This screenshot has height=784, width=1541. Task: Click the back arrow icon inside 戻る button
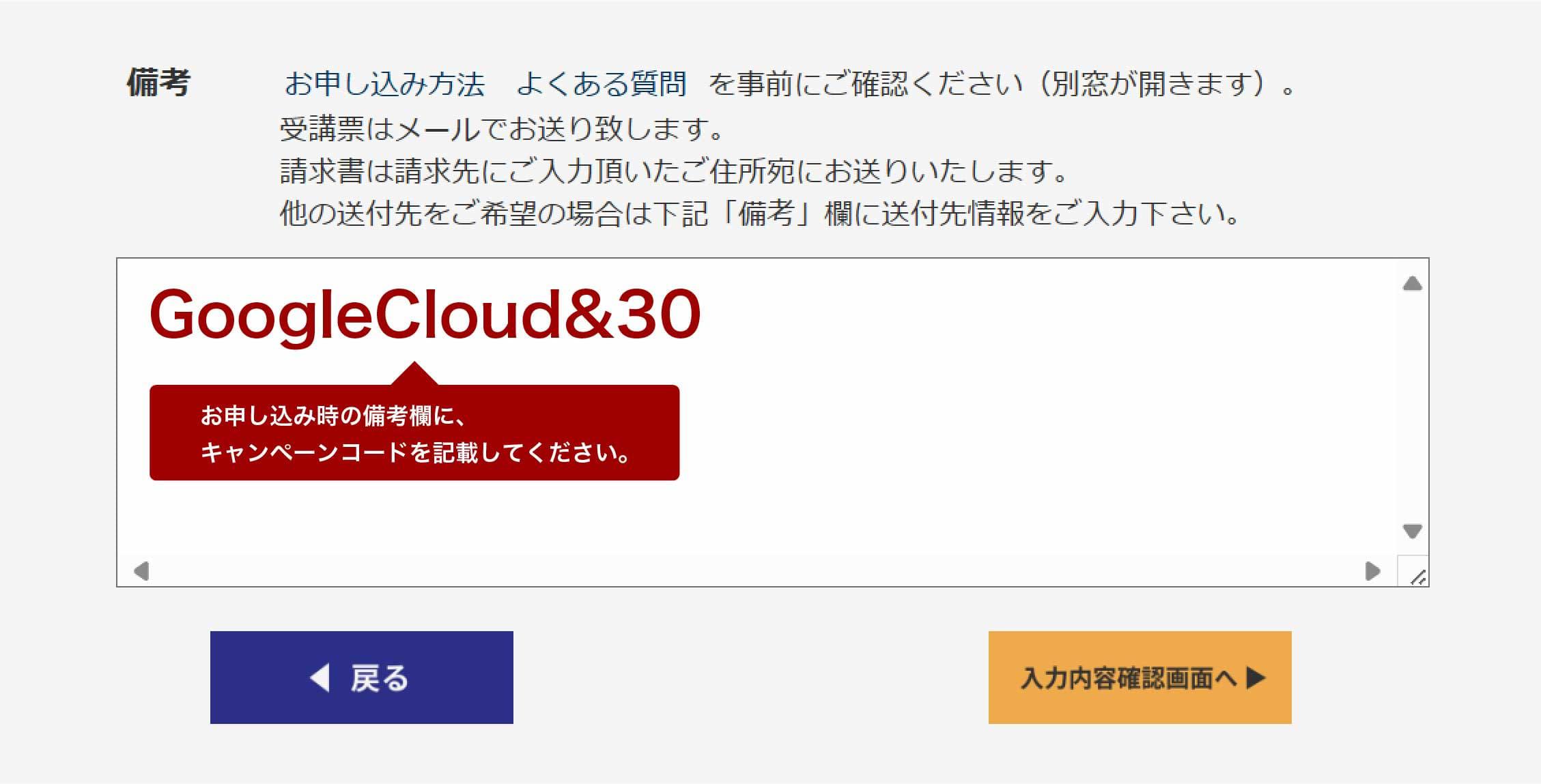(x=320, y=678)
